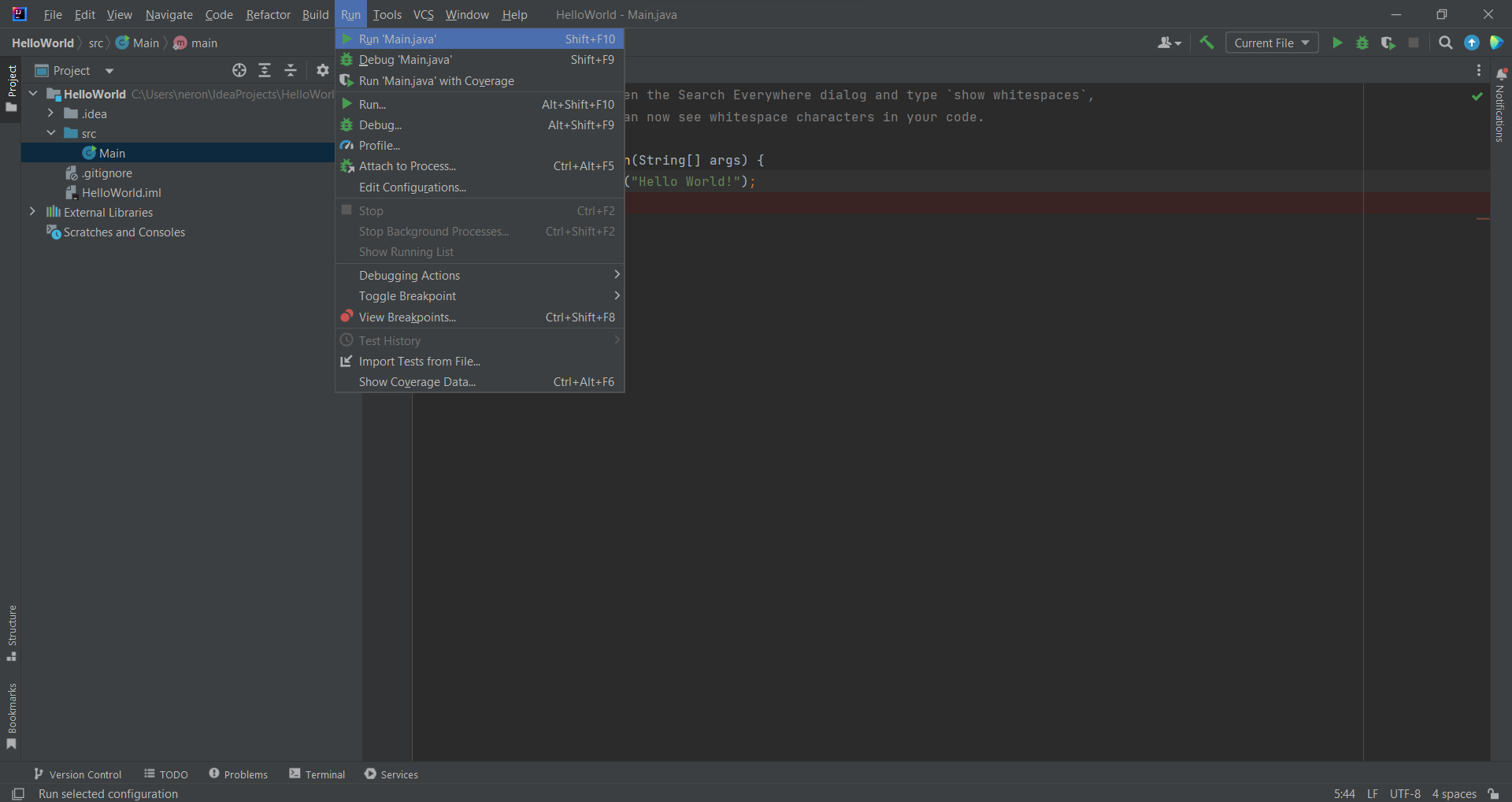This screenshot has height=802, width=1512.
Task: Open the Current File run configuration dropdown
Action: point(1271,43)
